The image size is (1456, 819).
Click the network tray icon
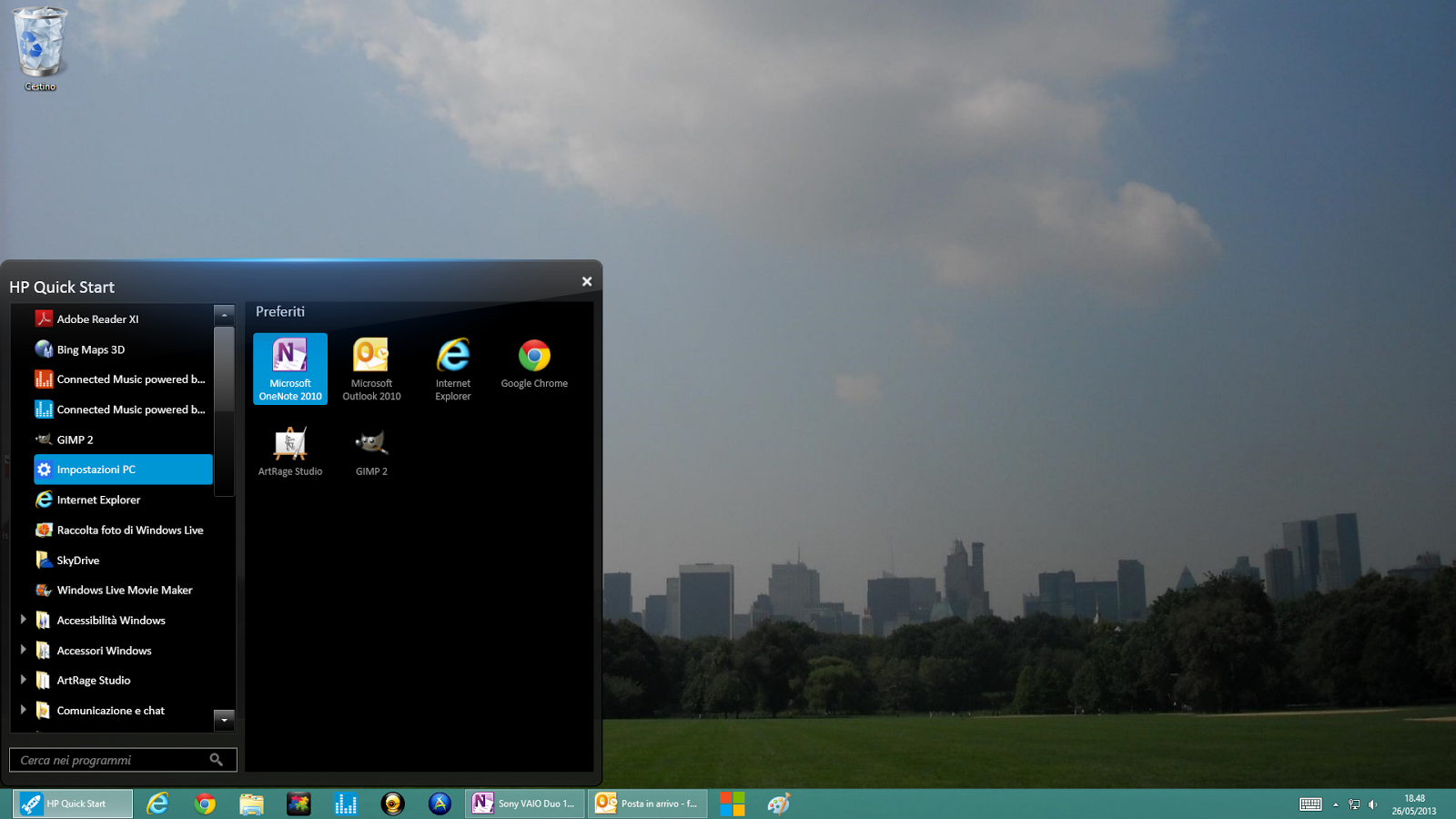tap(1354, 804)
